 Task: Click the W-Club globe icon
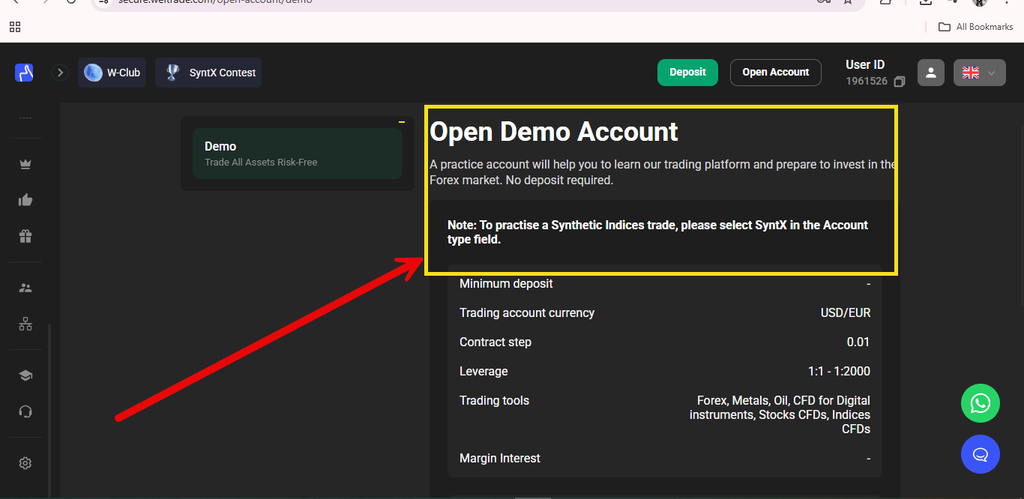[x=93, y=72]
